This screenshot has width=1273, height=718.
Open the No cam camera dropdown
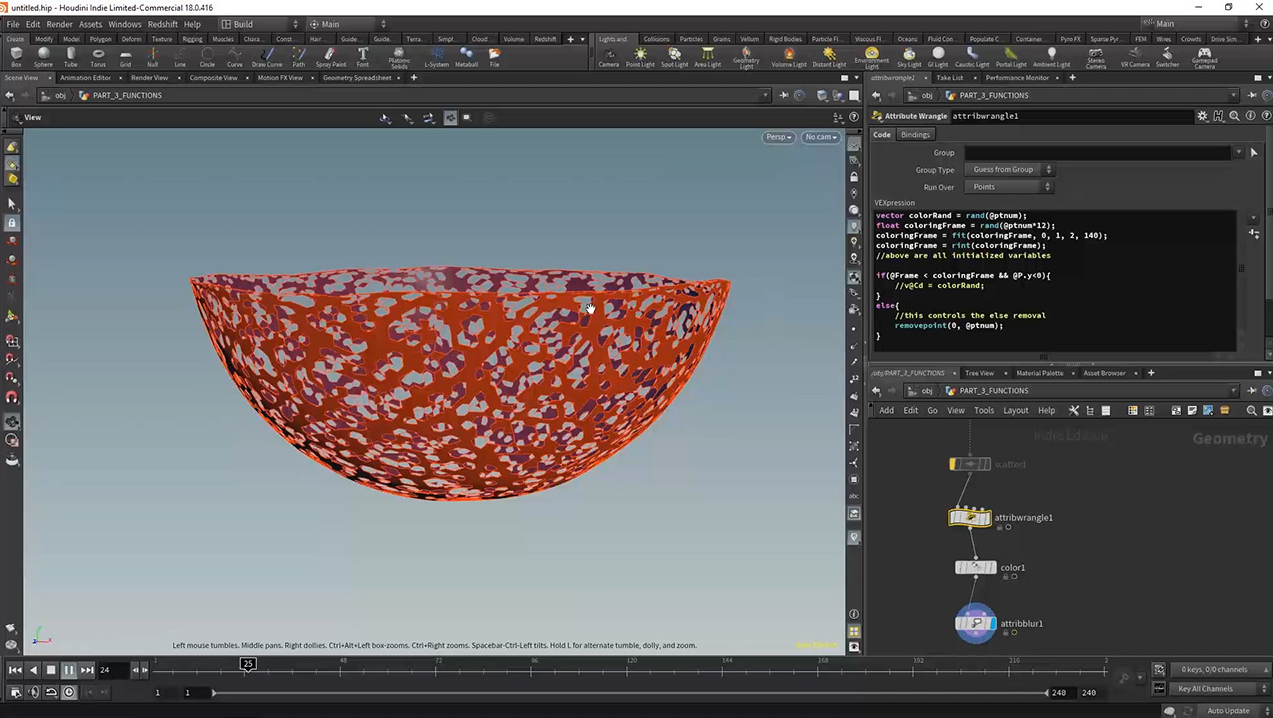coord(821,137)
